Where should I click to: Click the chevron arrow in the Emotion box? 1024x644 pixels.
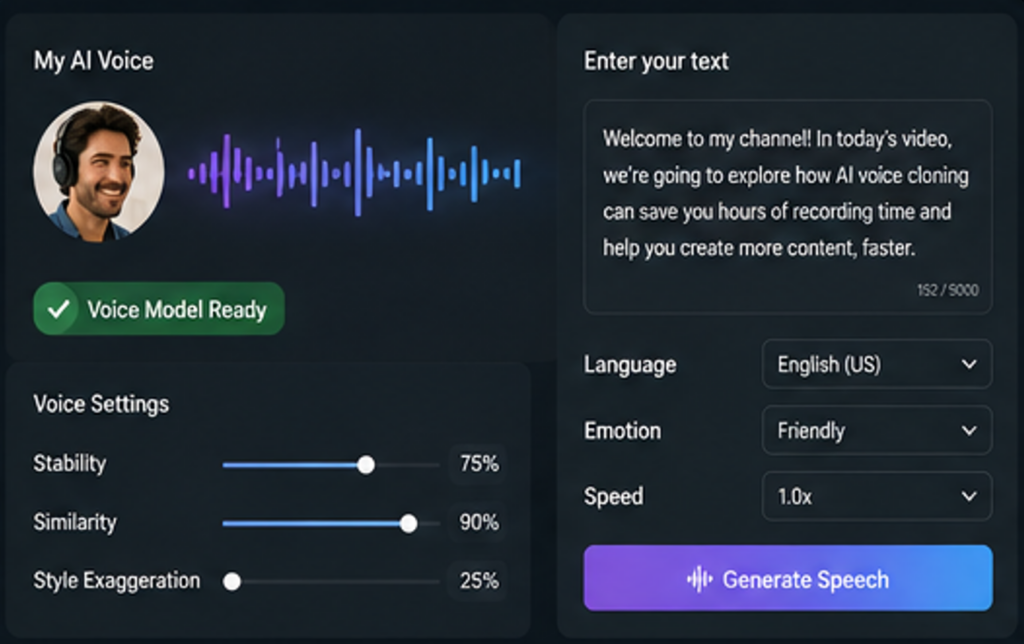tap(969, 430)
